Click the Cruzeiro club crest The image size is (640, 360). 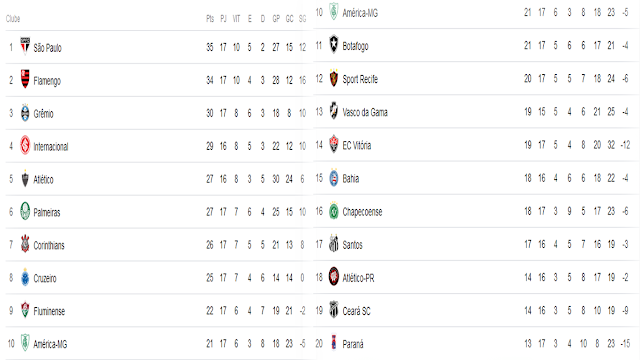click(25, 277)
